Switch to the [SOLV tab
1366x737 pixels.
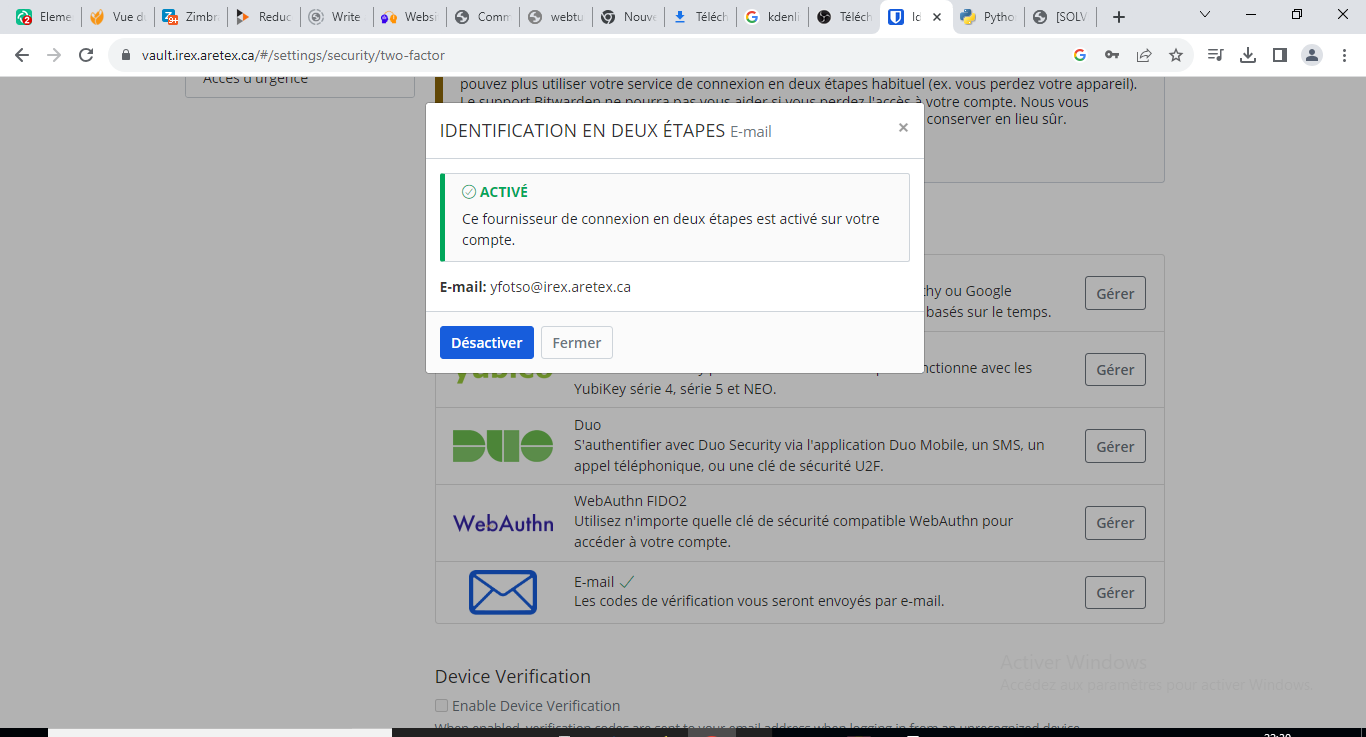(1063, 17)
